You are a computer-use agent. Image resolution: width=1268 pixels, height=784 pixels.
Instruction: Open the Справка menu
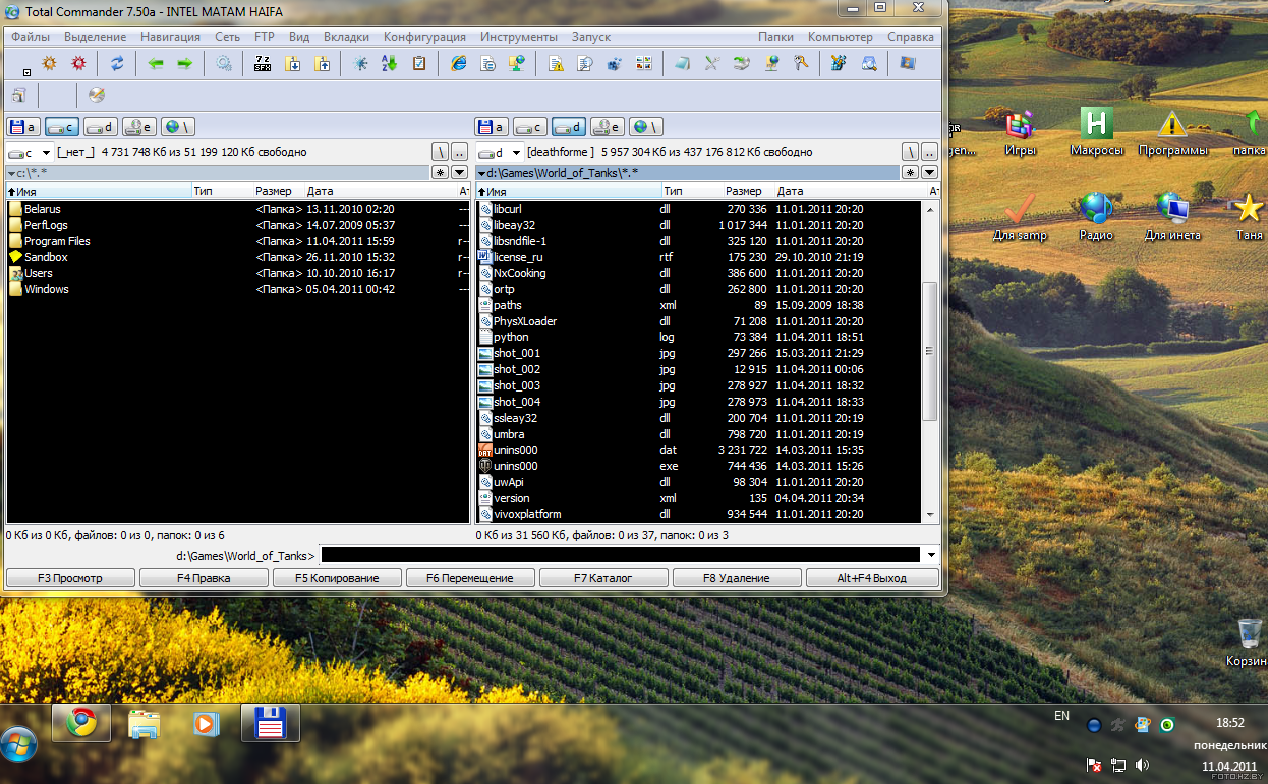910,37
